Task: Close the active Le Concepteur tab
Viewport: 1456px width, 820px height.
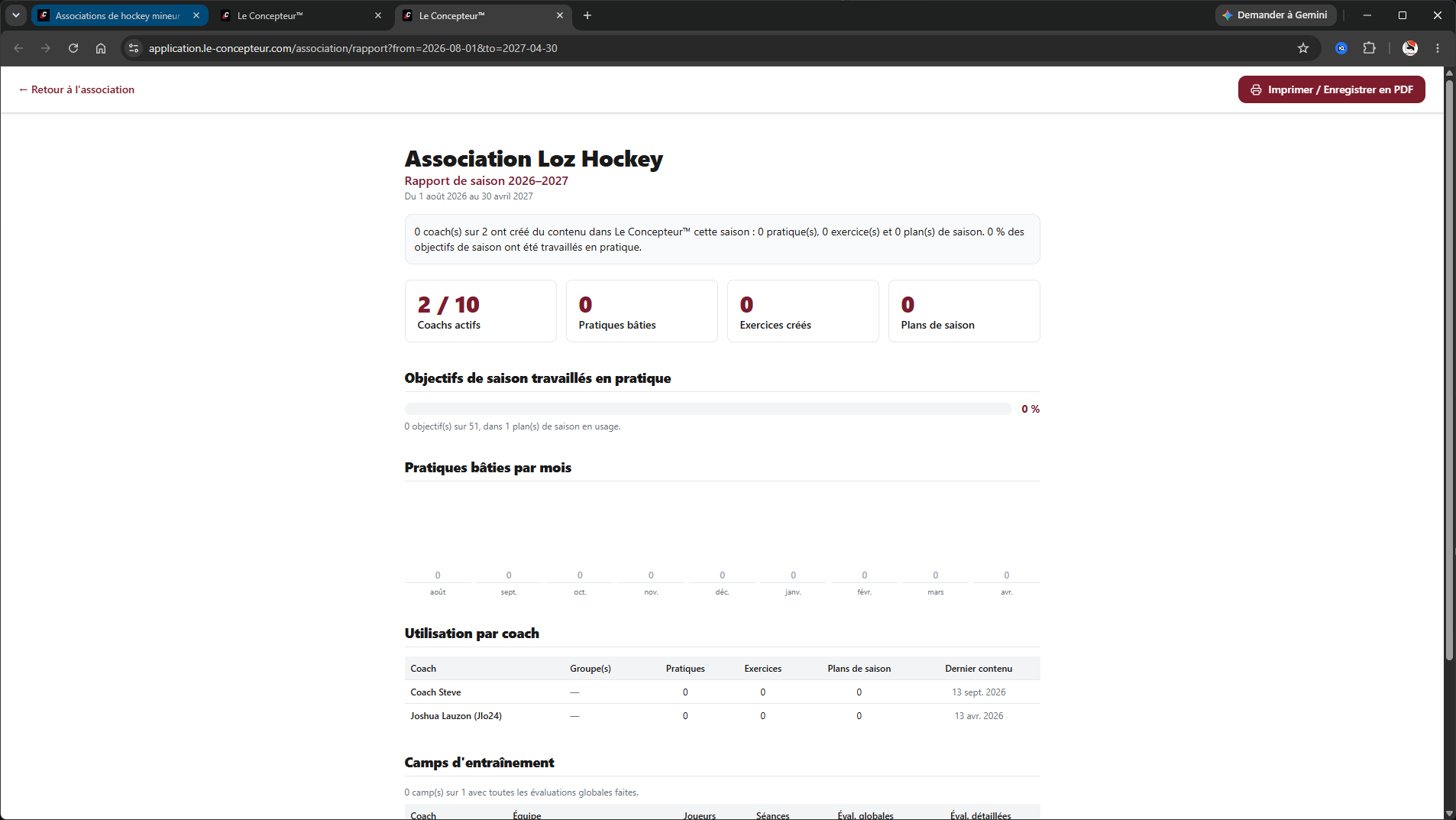Action: click(560, 15)
